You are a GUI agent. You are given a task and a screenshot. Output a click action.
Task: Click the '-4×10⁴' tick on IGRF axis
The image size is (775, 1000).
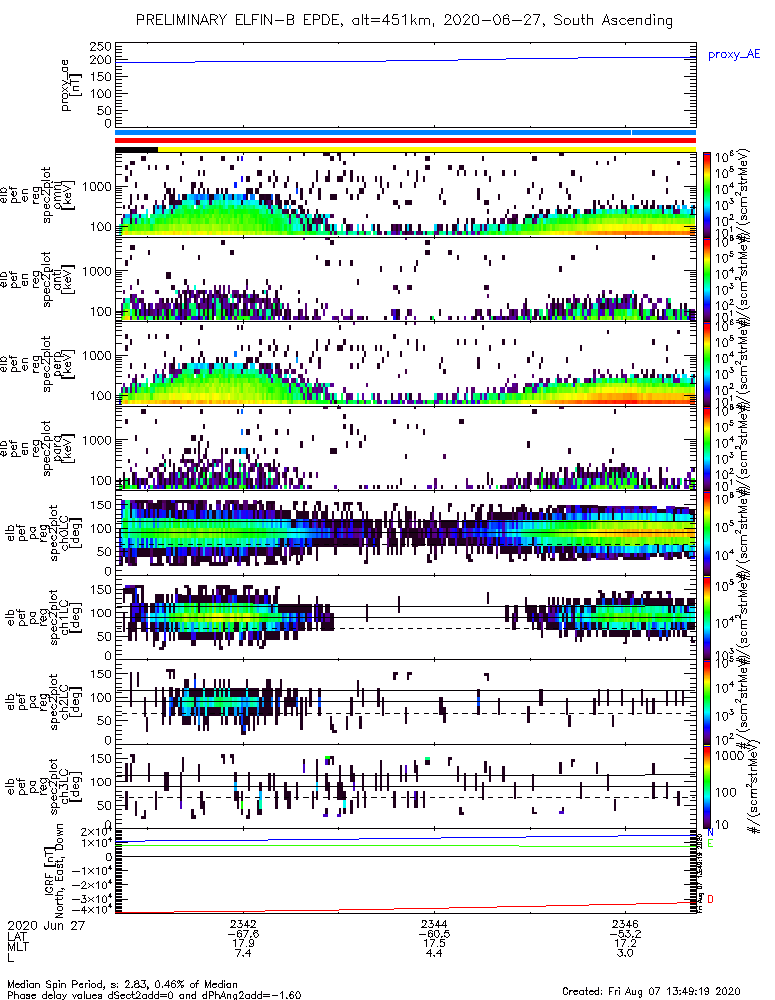pyautogui.click(x=92, y=909)
